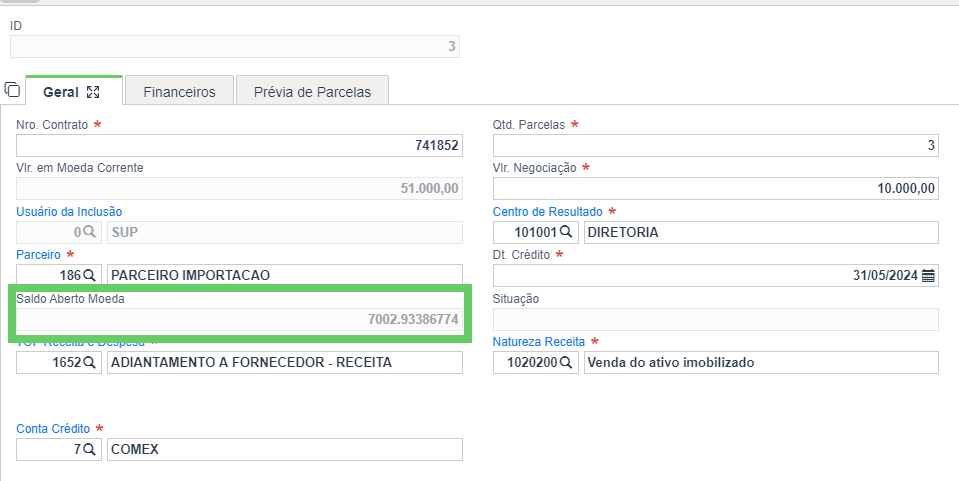Click the TOP code field 1652
Screen dimensions: 959x481
coord(59,362)
